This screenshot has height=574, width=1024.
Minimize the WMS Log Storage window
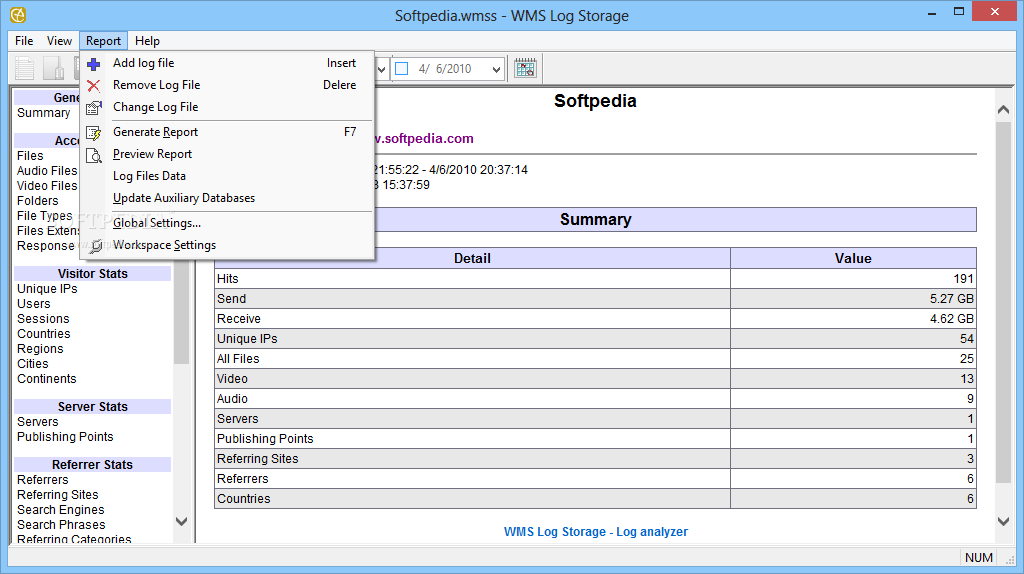coord(932,12)
